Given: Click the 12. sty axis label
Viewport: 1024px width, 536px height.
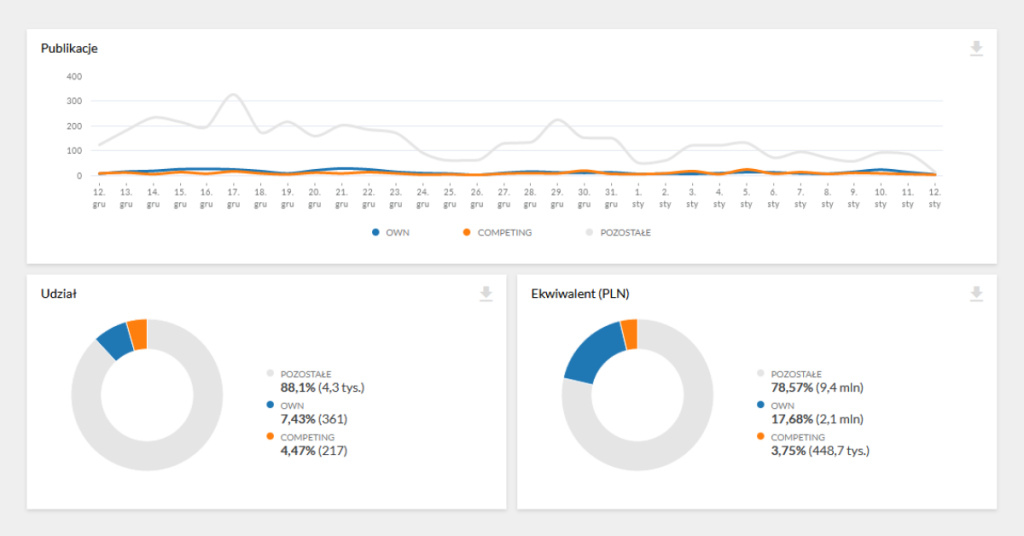Looking at the screenshot, I should (x=935, y=198).
